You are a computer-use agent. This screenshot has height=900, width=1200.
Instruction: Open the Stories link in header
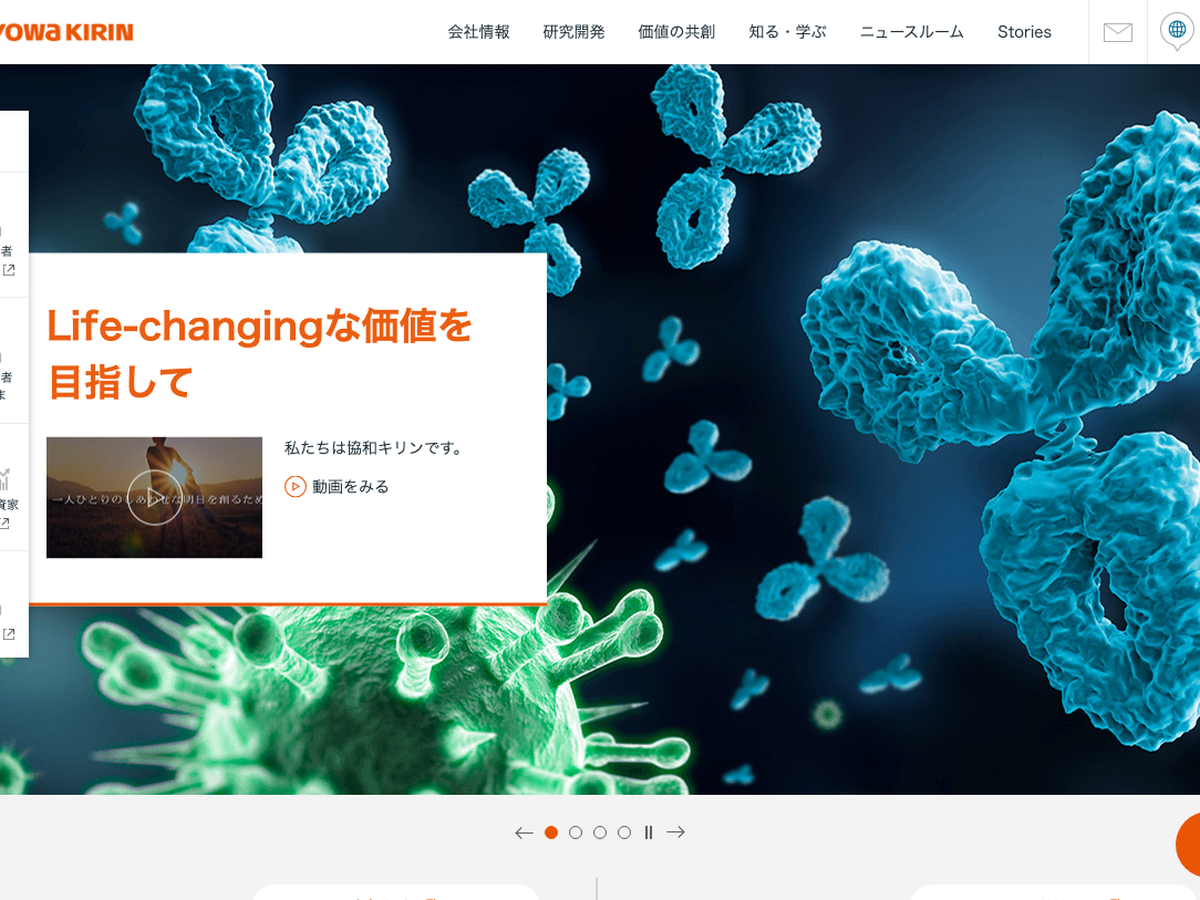coord(1024,32)
